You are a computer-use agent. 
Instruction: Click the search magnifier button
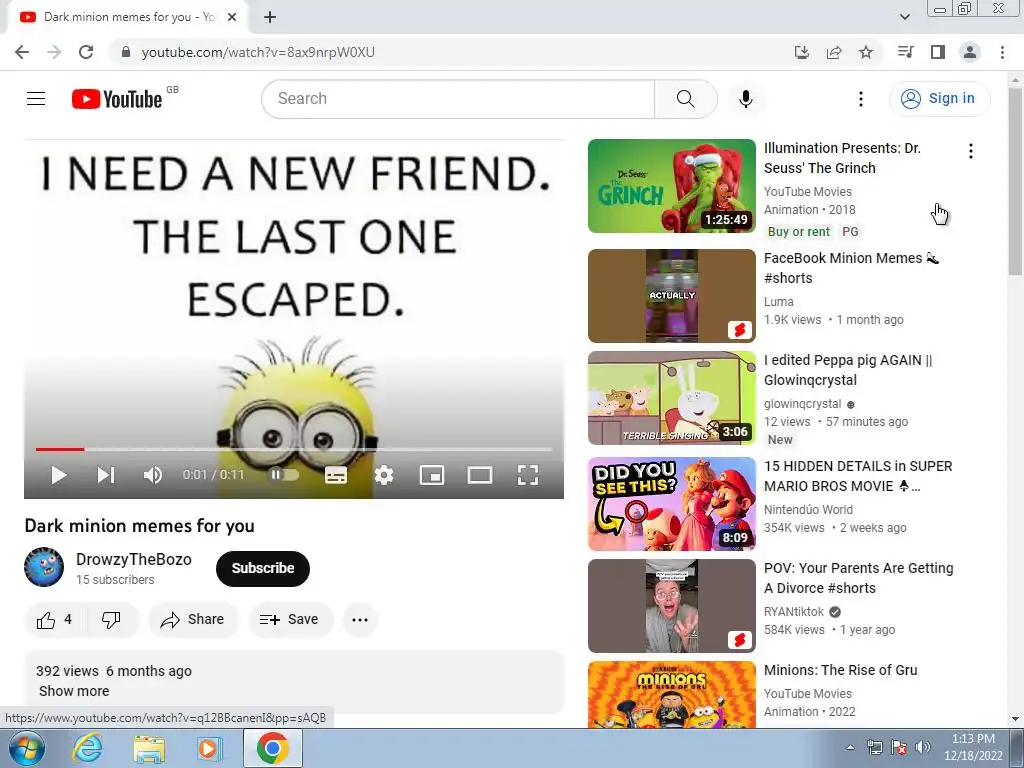pos(685,99)
